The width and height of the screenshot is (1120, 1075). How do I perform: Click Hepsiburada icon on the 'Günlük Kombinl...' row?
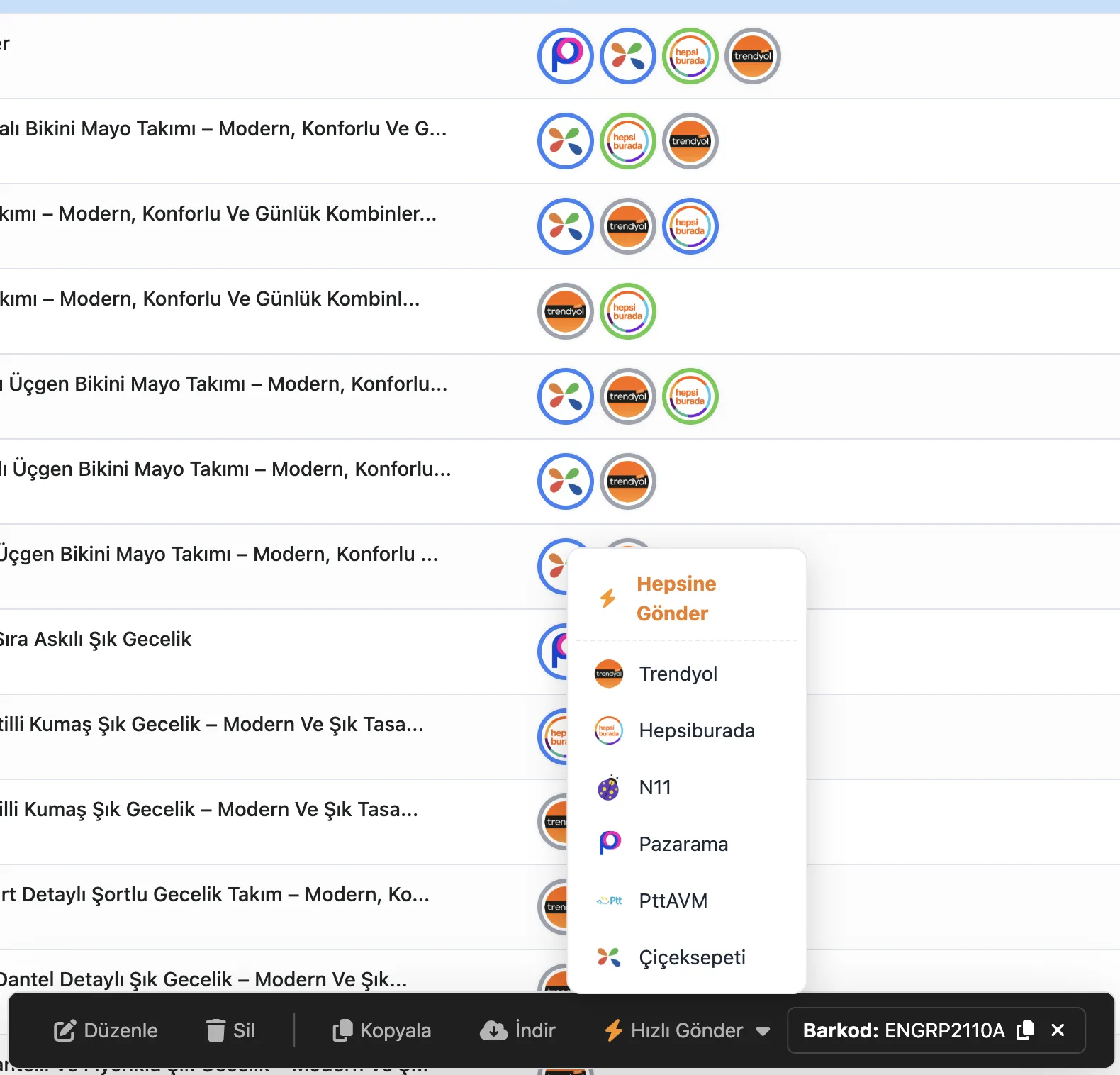point(628,311)
